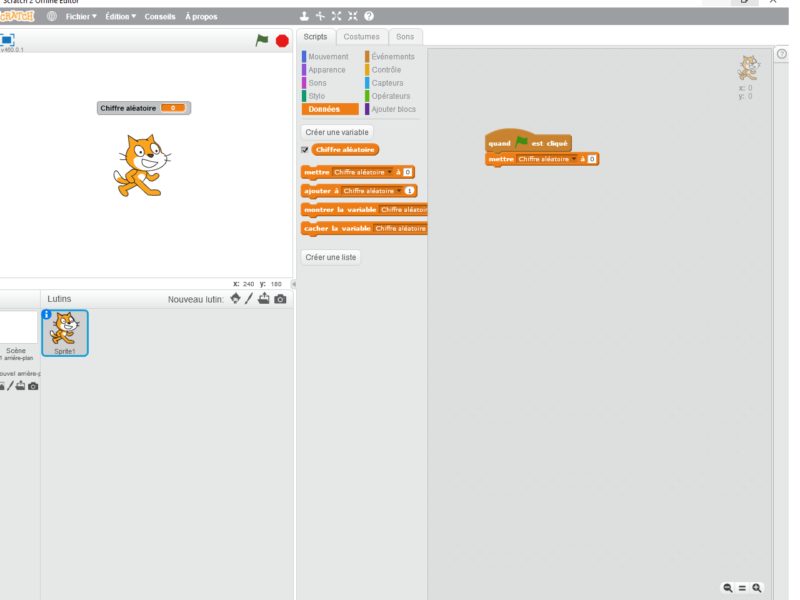Click value field of script's mettre block
Viewport: 800px width, 600px height.
click(x=592, y=159)
